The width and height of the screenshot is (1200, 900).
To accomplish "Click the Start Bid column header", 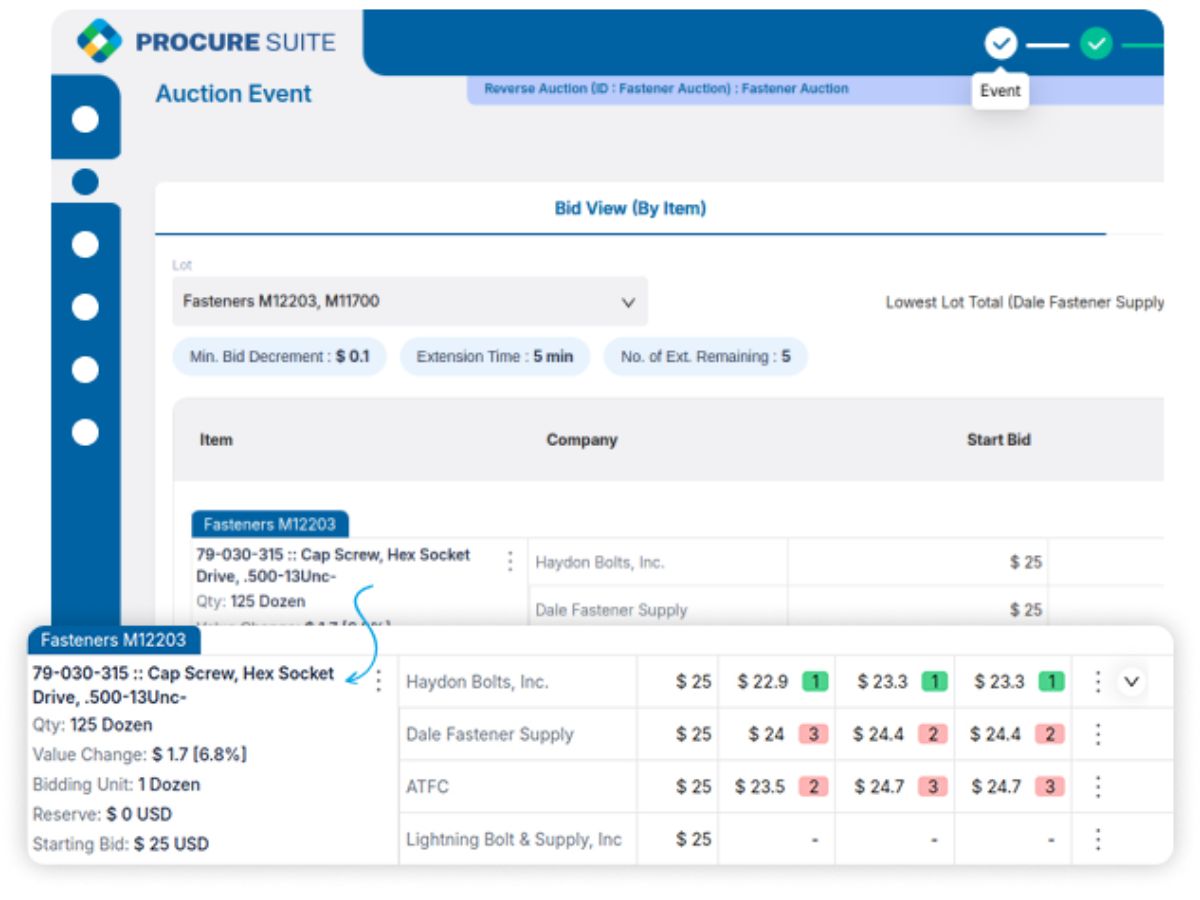I will pos(998,439).
